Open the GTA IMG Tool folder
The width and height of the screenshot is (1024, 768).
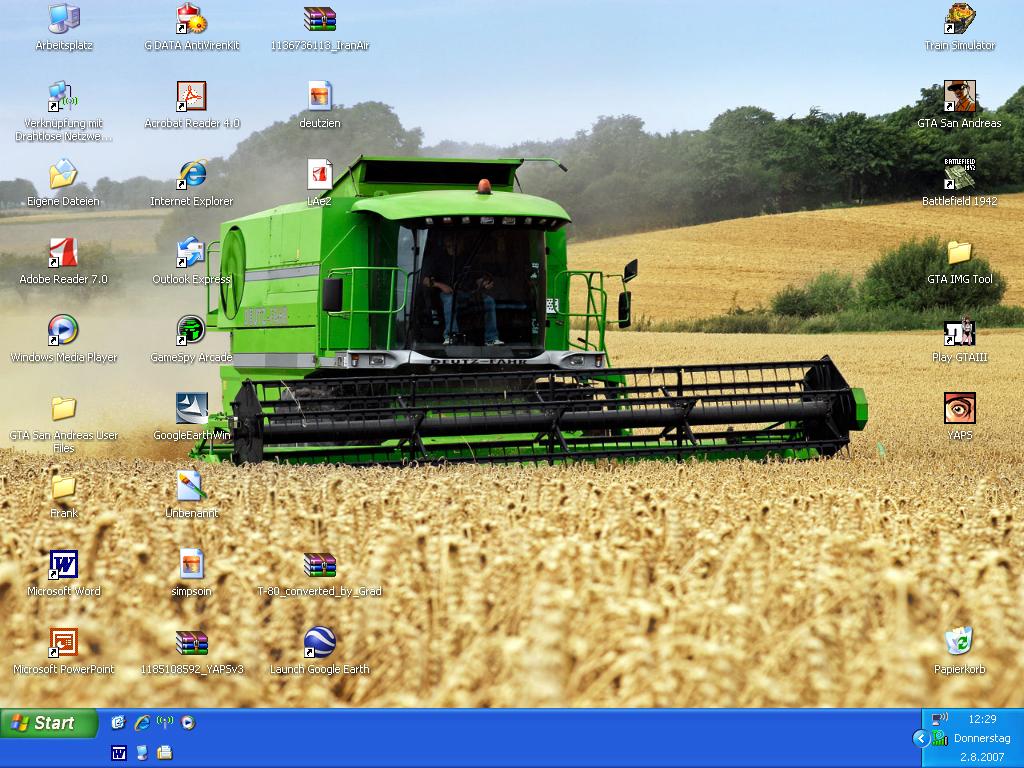click(959, 253)
